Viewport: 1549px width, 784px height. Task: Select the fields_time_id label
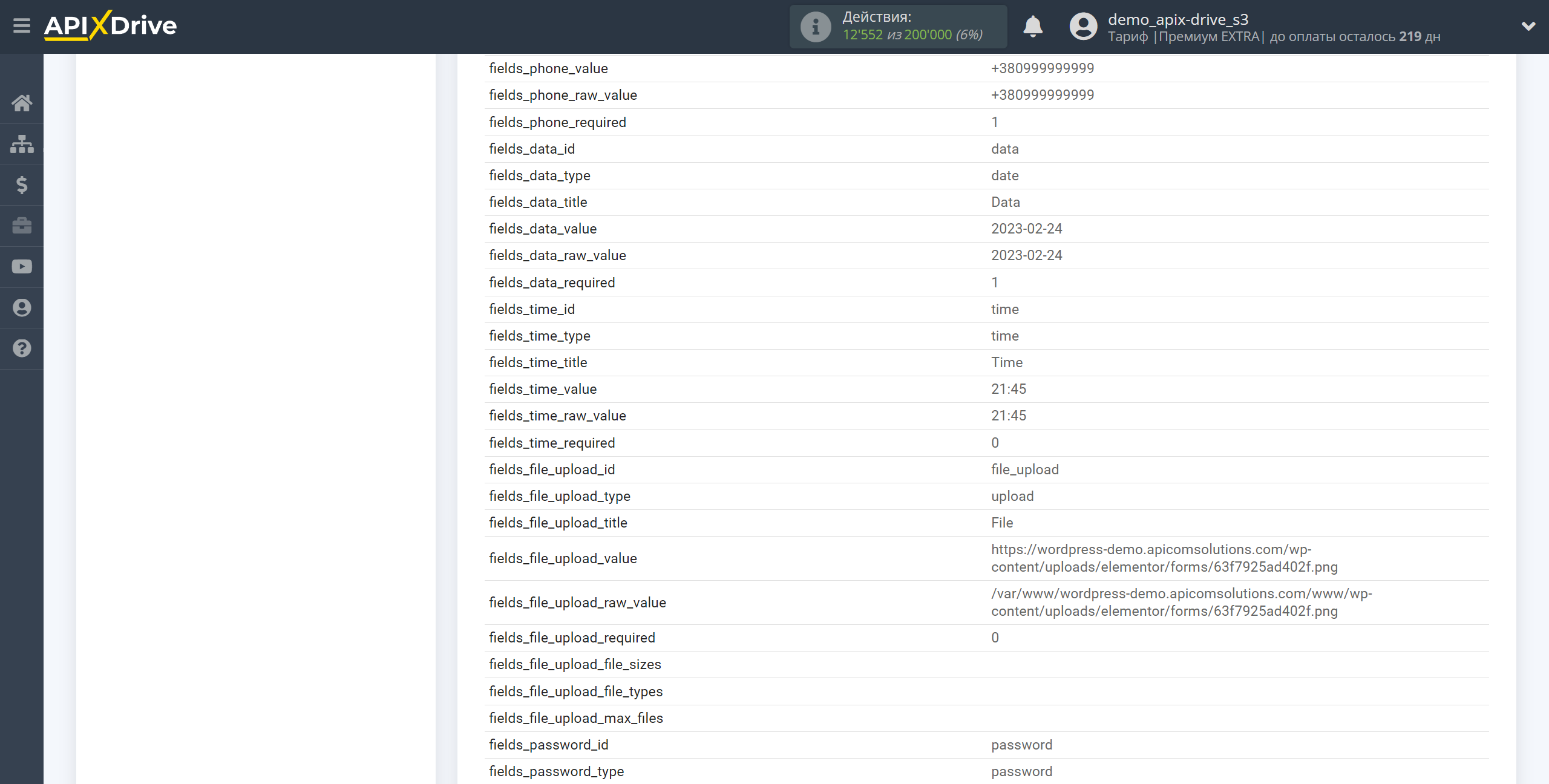(532, 309)
